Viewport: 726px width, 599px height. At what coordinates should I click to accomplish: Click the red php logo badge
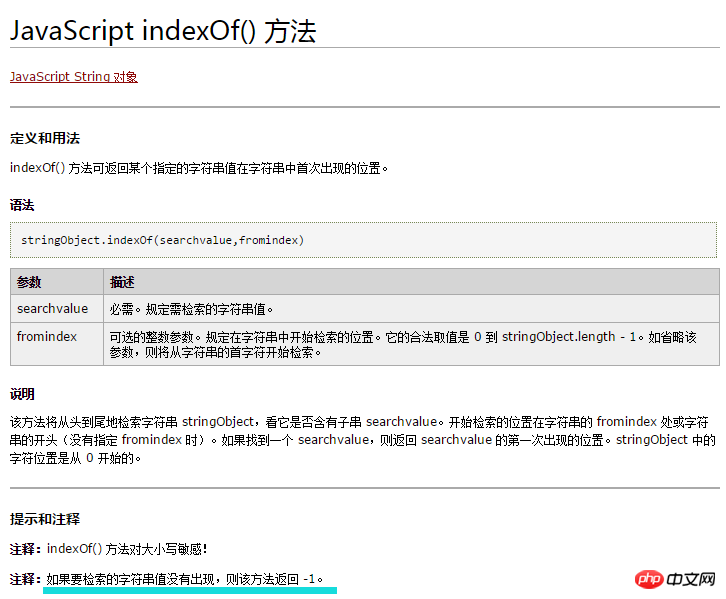click(x=649, y=579)
